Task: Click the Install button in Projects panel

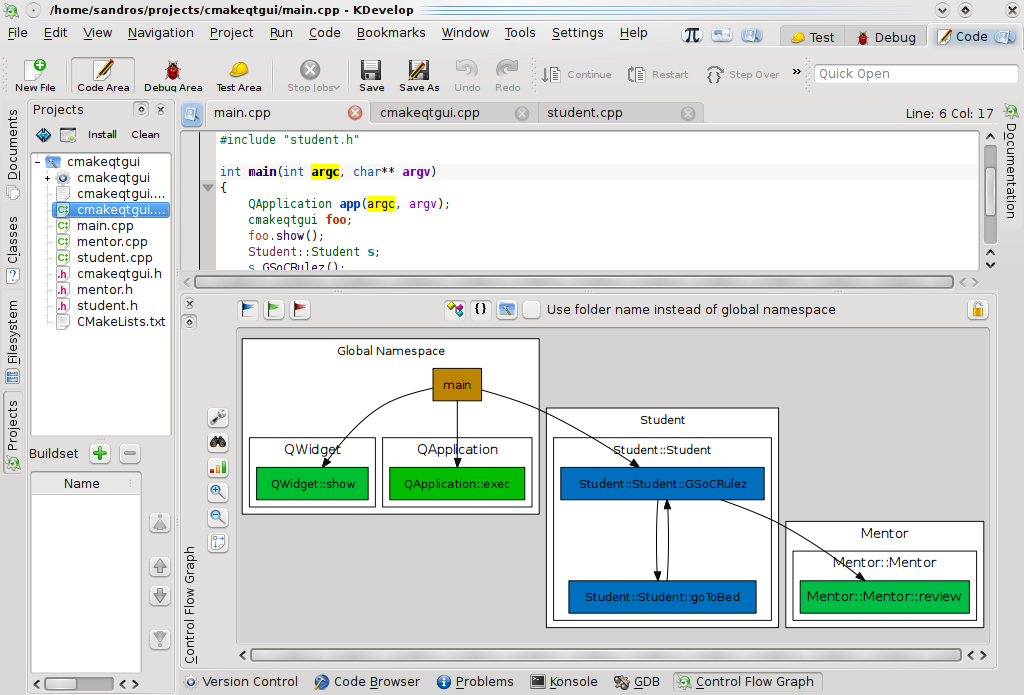Action: pos(102,135)
